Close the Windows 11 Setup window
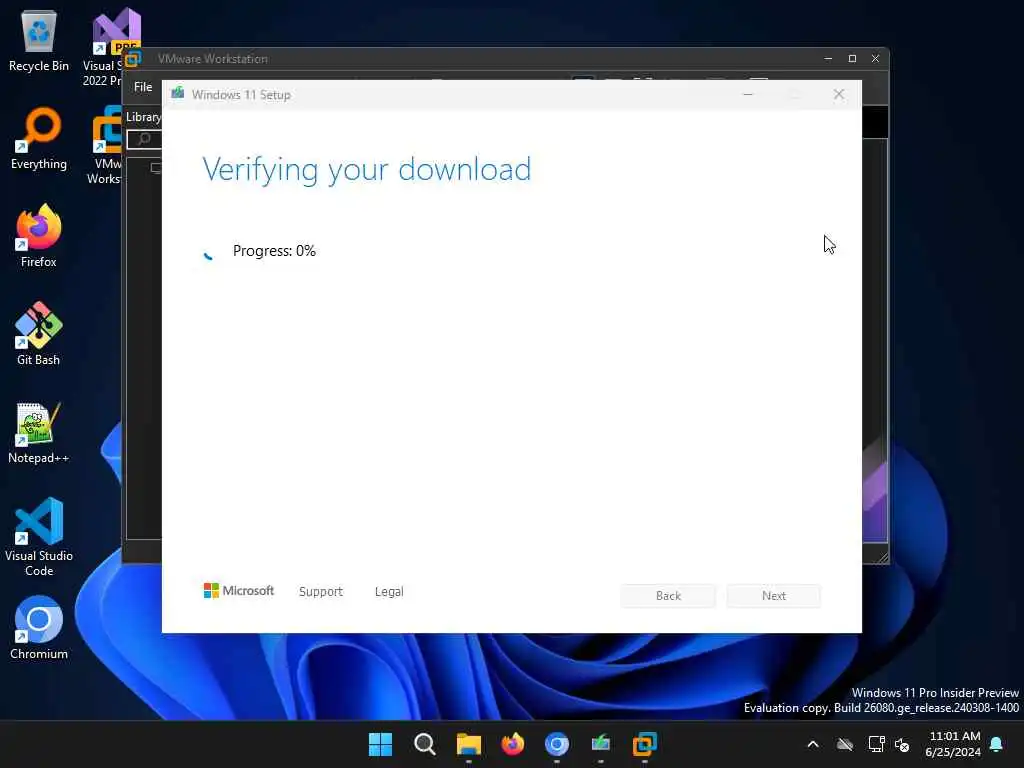The width and height of the screenshot is (1024, 768). click(839, 95)
